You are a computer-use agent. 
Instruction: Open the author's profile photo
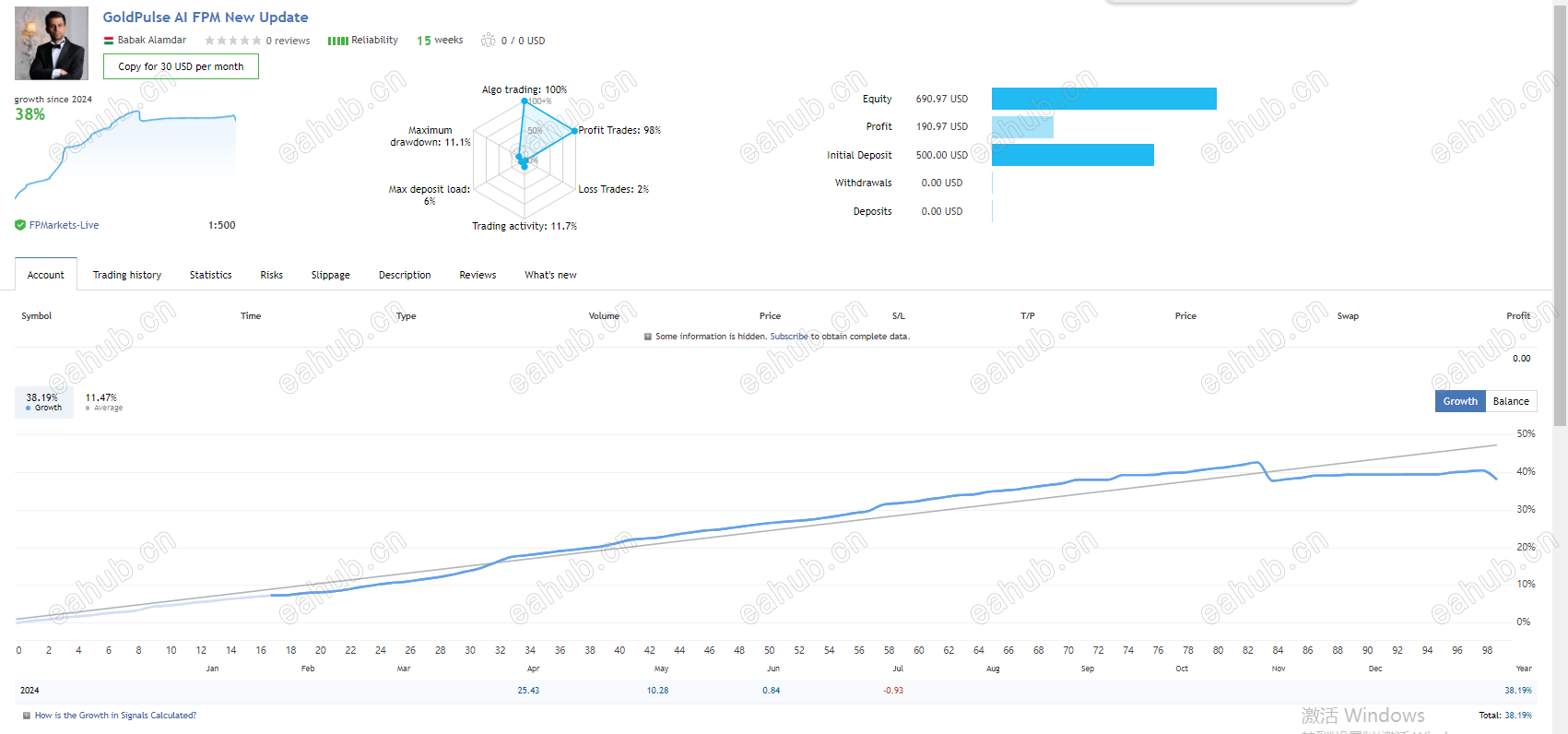point(52,43)
